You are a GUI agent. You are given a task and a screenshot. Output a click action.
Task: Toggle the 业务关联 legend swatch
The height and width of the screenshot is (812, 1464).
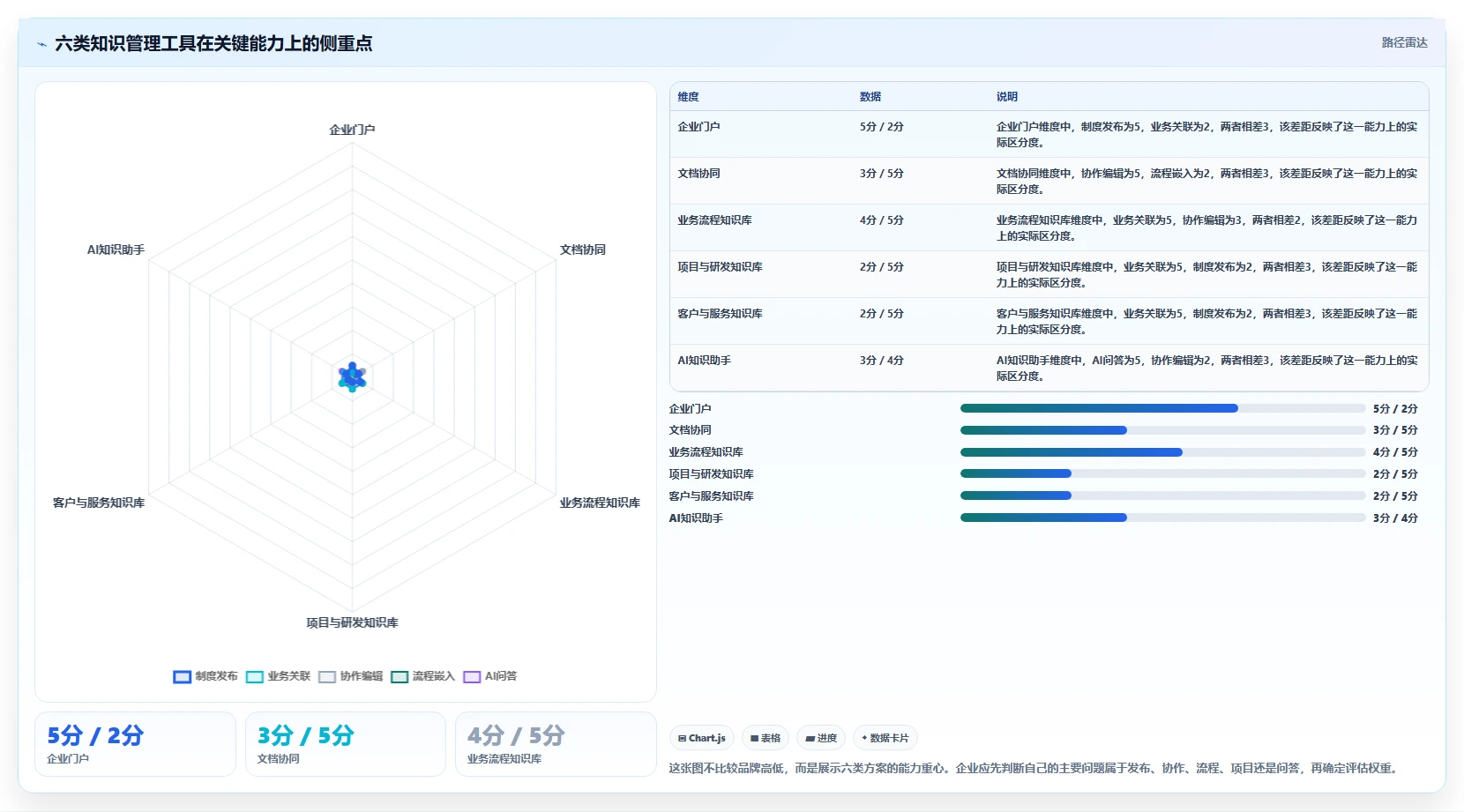(x=255, y=677)
